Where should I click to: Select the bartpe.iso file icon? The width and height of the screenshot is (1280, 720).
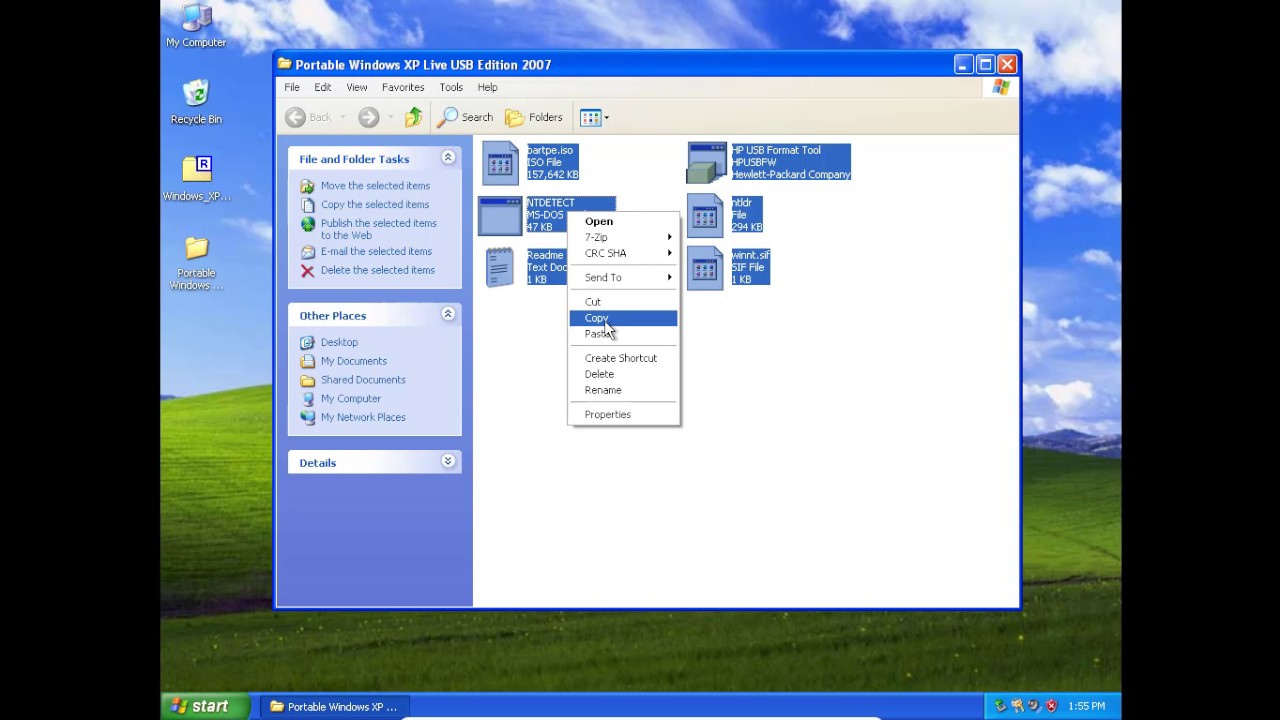coord(500,162)
